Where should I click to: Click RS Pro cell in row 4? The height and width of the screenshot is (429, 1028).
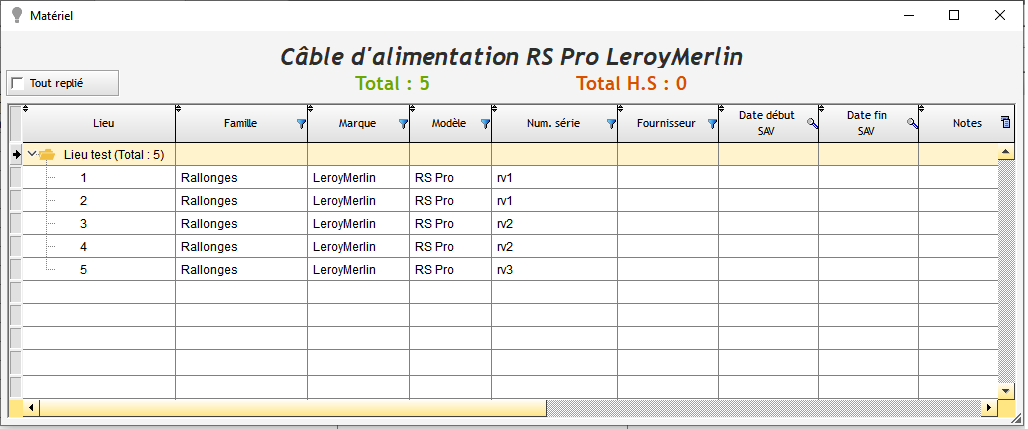(450, 247)
